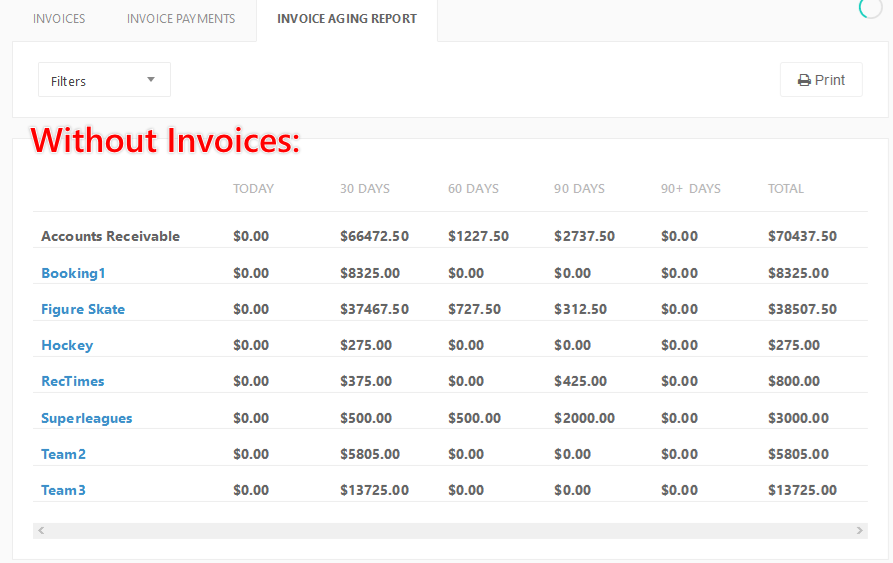Click the horizontal scrollbar right arrow
The image size is (893, 563).
859,531
